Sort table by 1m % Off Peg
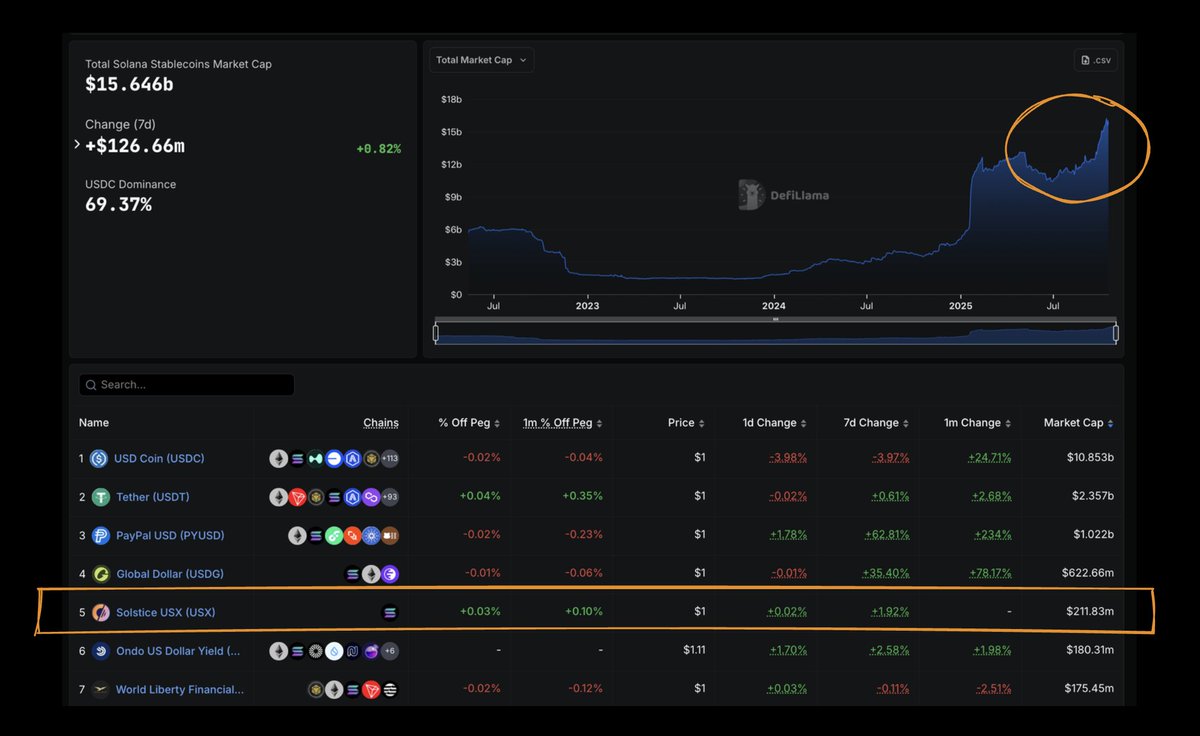1200x736 pixels. pos(563,423)
